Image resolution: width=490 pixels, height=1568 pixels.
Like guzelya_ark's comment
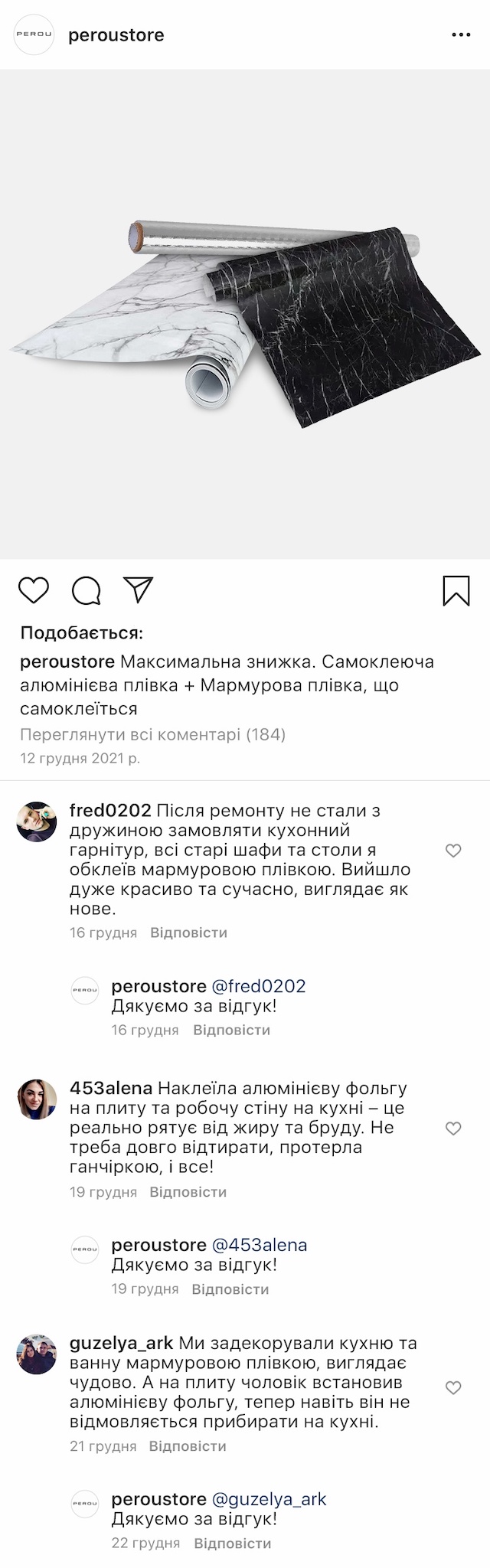[453, 1388]
